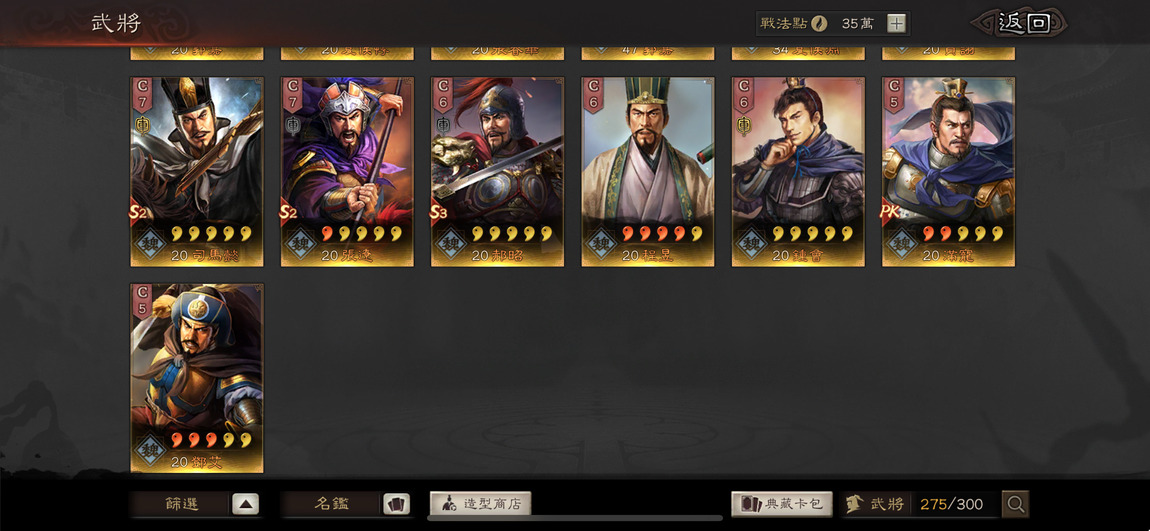Open the 名鑑 catalog
This screenshot has width=1150, height=531.
point(332,505)
